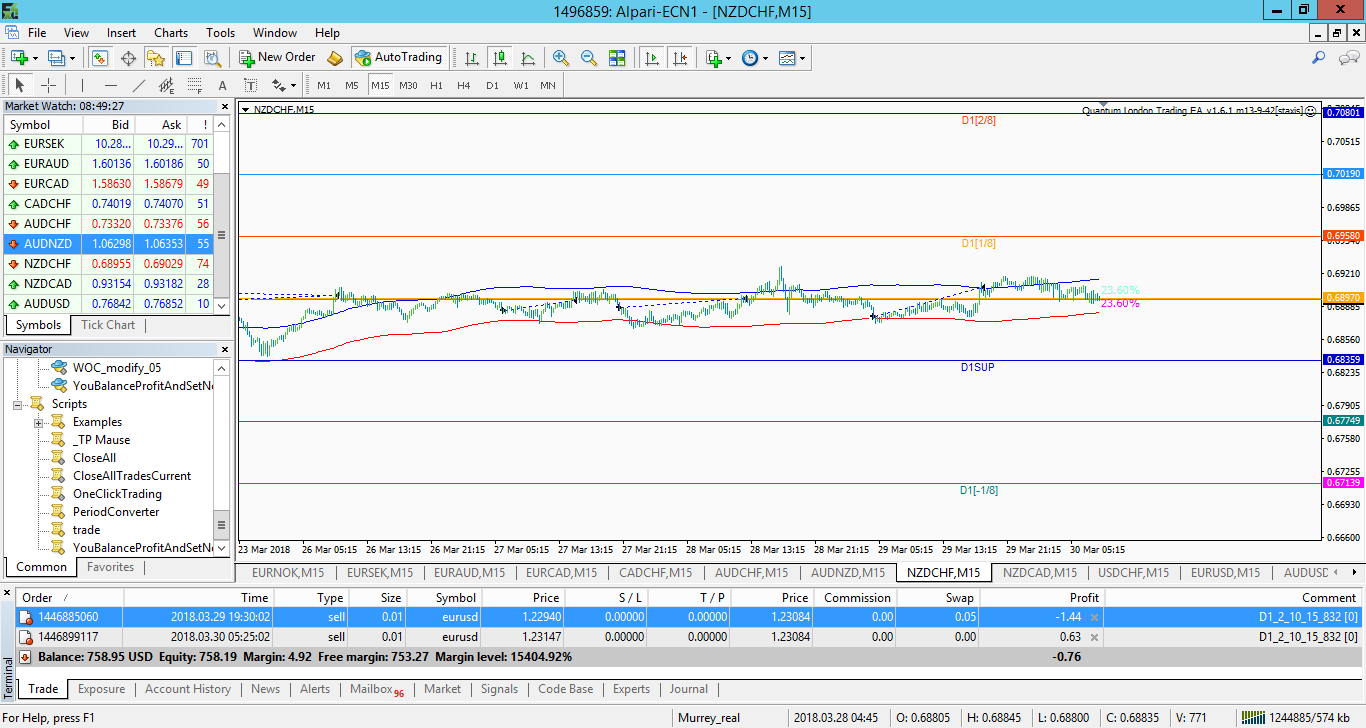Tile chart windows with the grid icon
The image size is (1366, 728).
[616, 58]
